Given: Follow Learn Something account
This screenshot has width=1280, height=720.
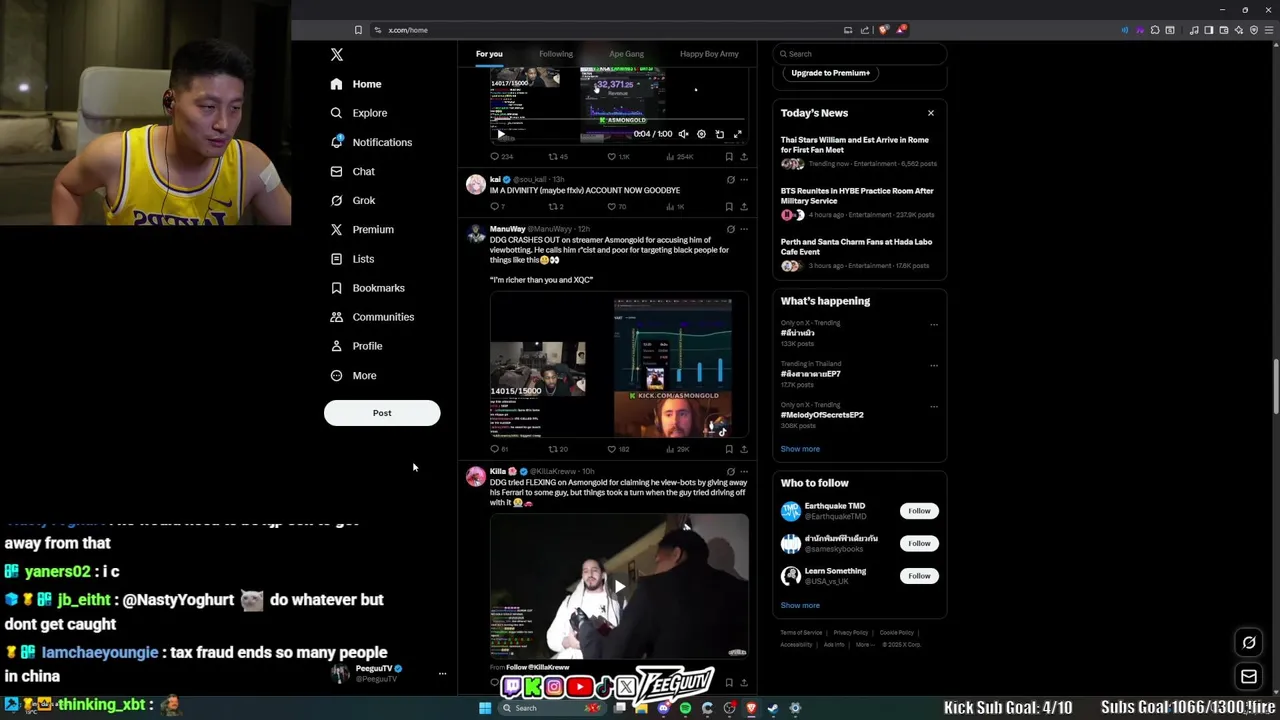Looking at the screenshot, I should tap(919, 576).
